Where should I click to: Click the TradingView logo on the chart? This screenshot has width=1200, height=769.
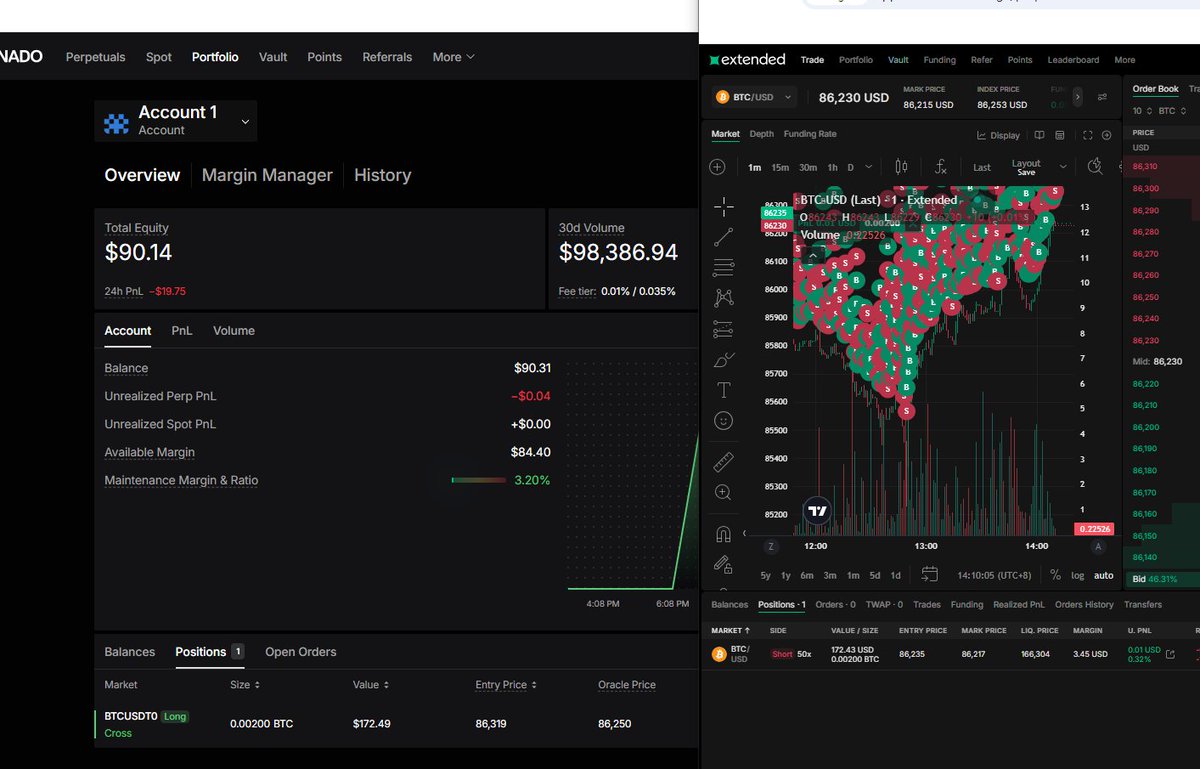tap(818, 511)
